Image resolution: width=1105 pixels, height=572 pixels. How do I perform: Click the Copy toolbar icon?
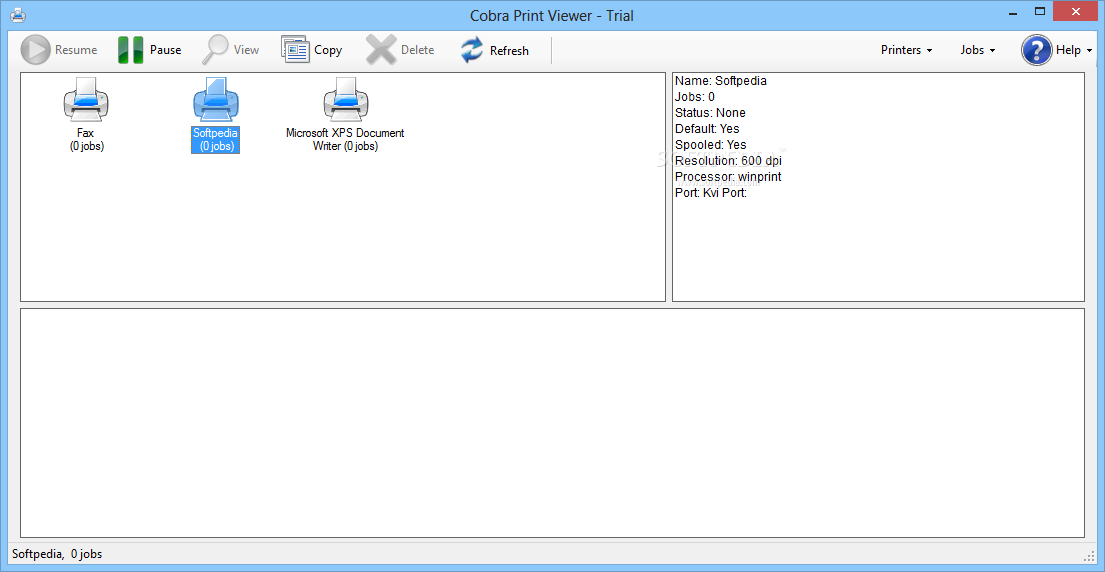pyautogui.click(x=296, y=50)
